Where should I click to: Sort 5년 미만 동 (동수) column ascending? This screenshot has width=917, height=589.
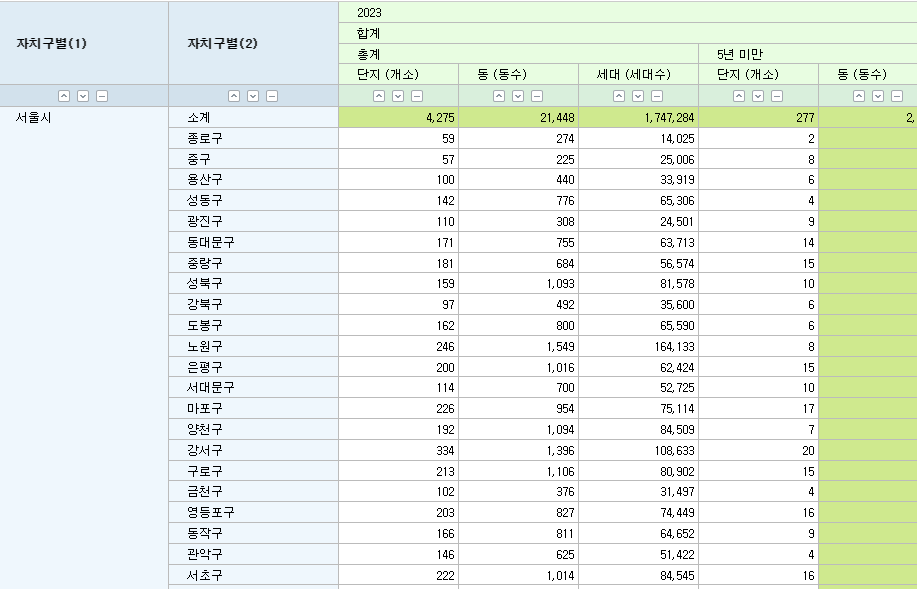[859, 96]
